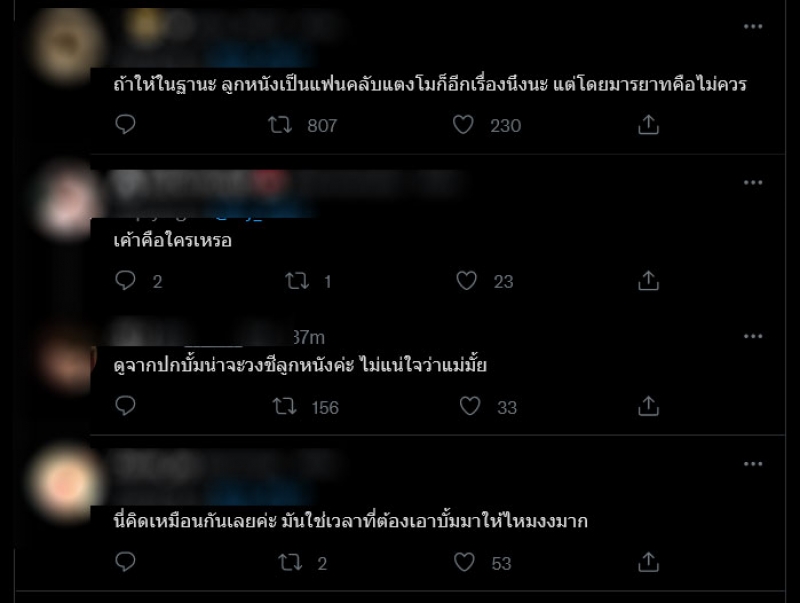The height and width of the screenshot is (603, 800).
Task: Share the first tweet in the thread
Action: (648, 124)
